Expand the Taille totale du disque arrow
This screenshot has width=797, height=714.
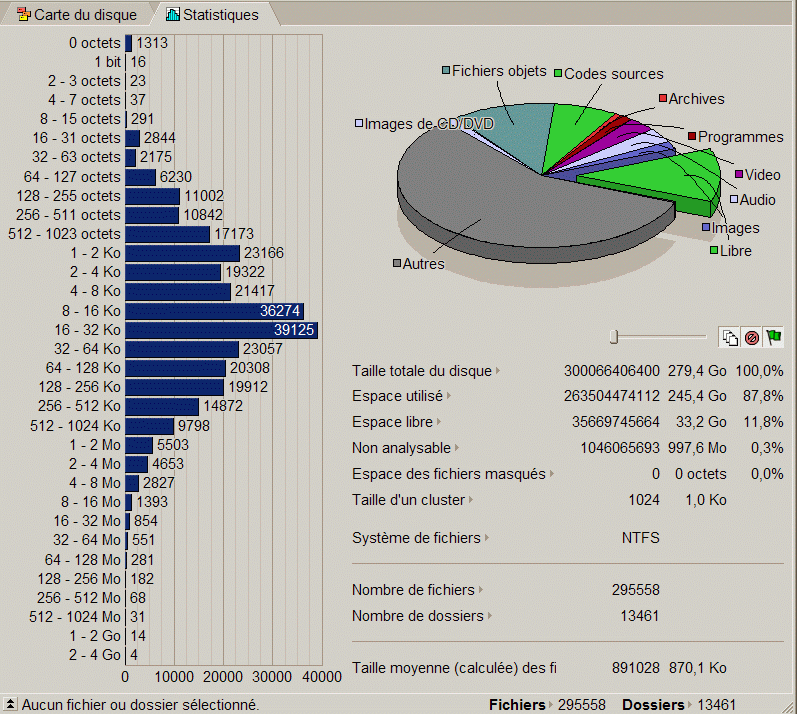coord(498,371)
